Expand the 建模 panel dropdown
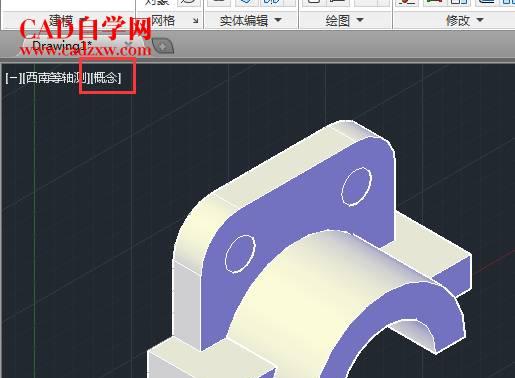This screenshot has height=378, width=515. coord(83,20)
